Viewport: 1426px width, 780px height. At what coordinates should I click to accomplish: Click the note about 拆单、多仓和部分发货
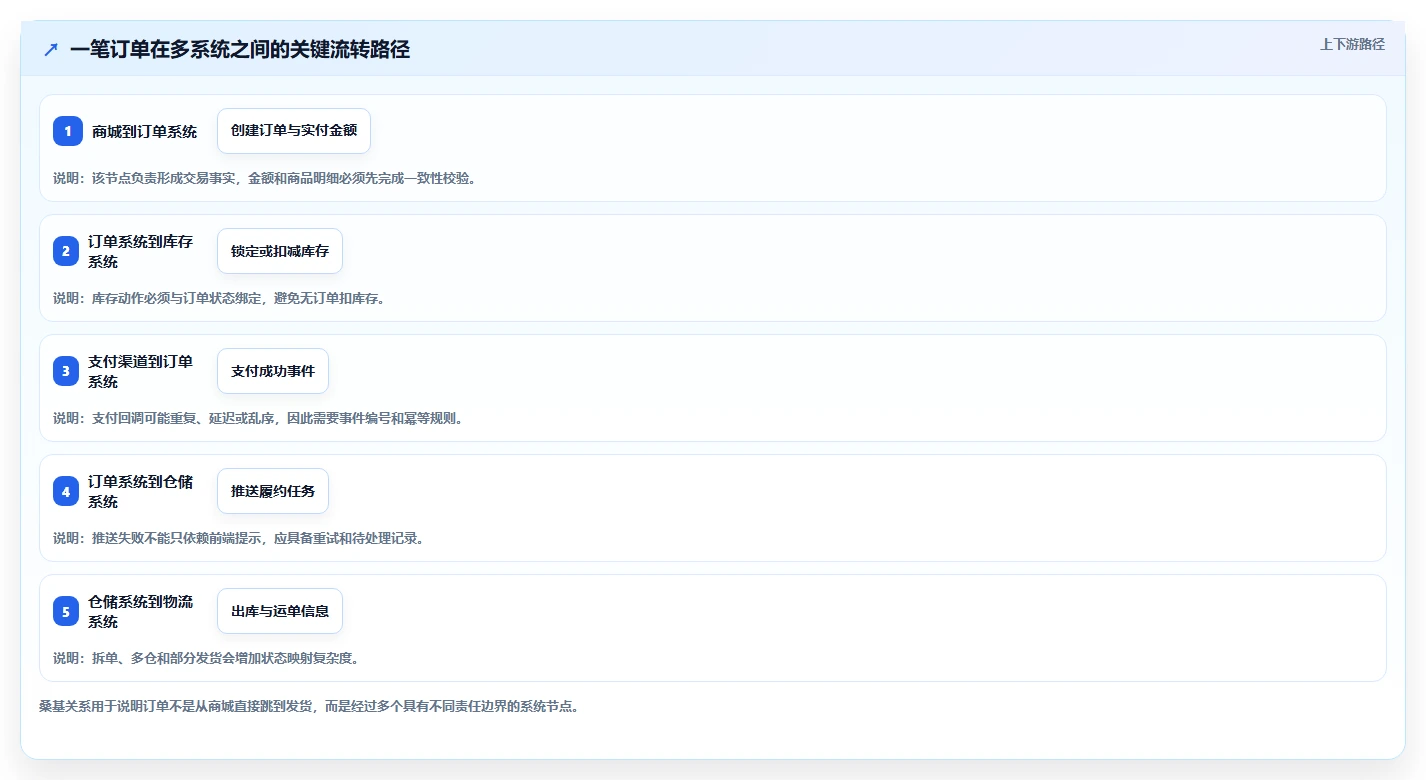(207, 658)
